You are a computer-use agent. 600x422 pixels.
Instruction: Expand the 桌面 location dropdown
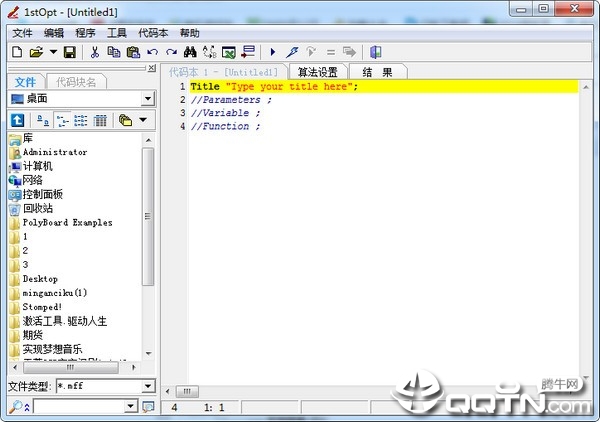(x=148, y=99)
